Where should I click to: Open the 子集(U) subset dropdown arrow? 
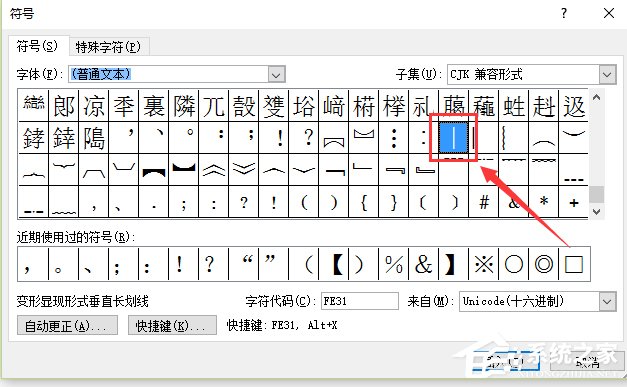[x=607, y=74]
